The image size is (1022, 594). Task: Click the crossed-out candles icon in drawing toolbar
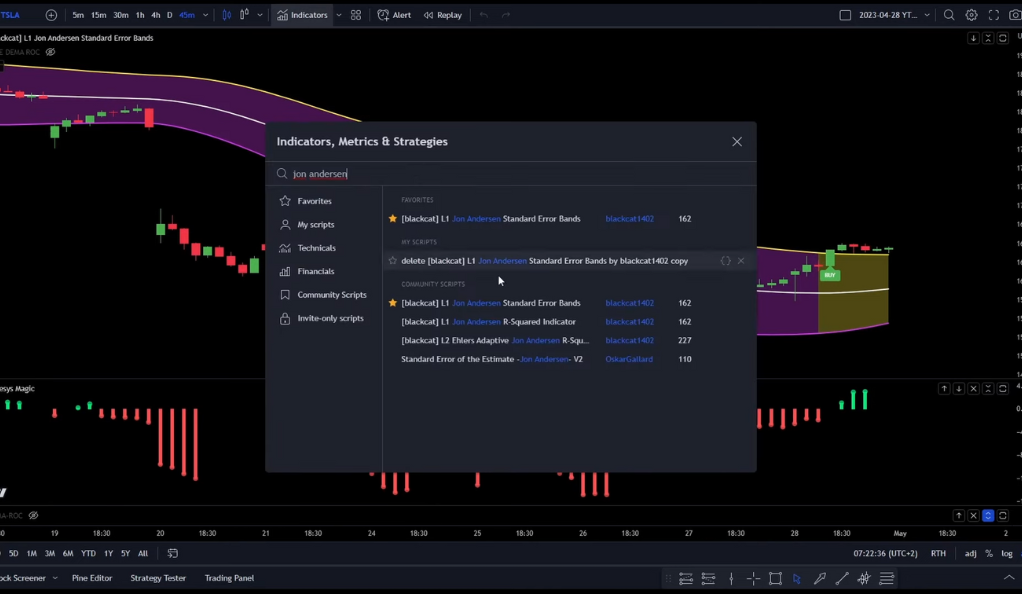(864, 578)
